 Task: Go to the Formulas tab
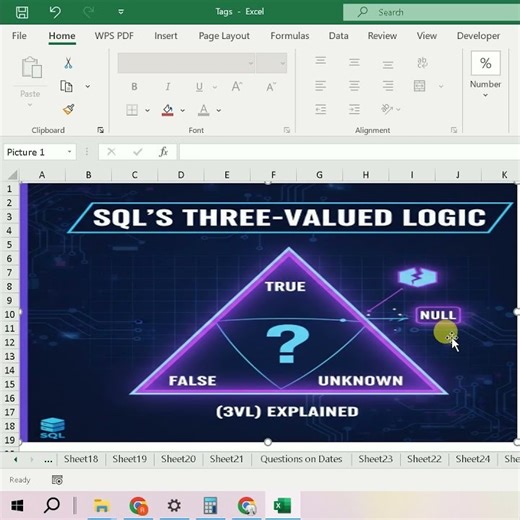click(x=290, y=36)
